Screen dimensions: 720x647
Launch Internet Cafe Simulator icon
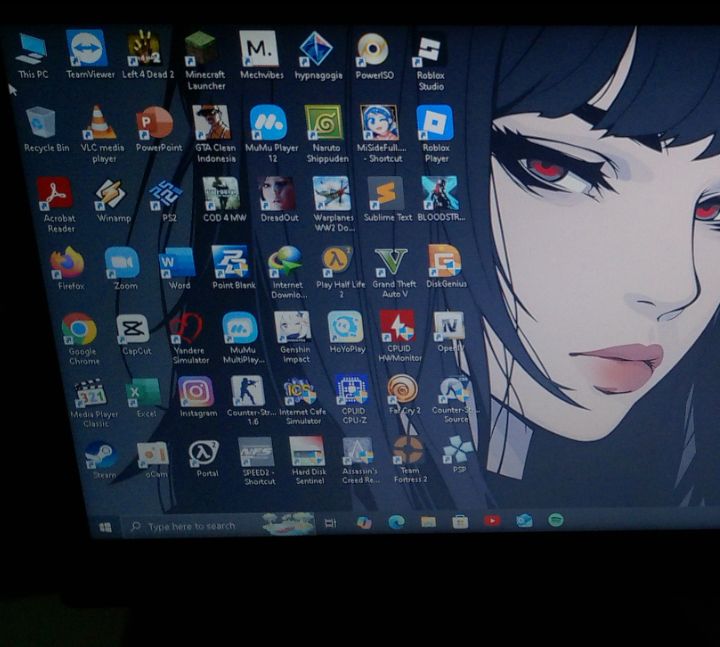[x=302, y=401]
